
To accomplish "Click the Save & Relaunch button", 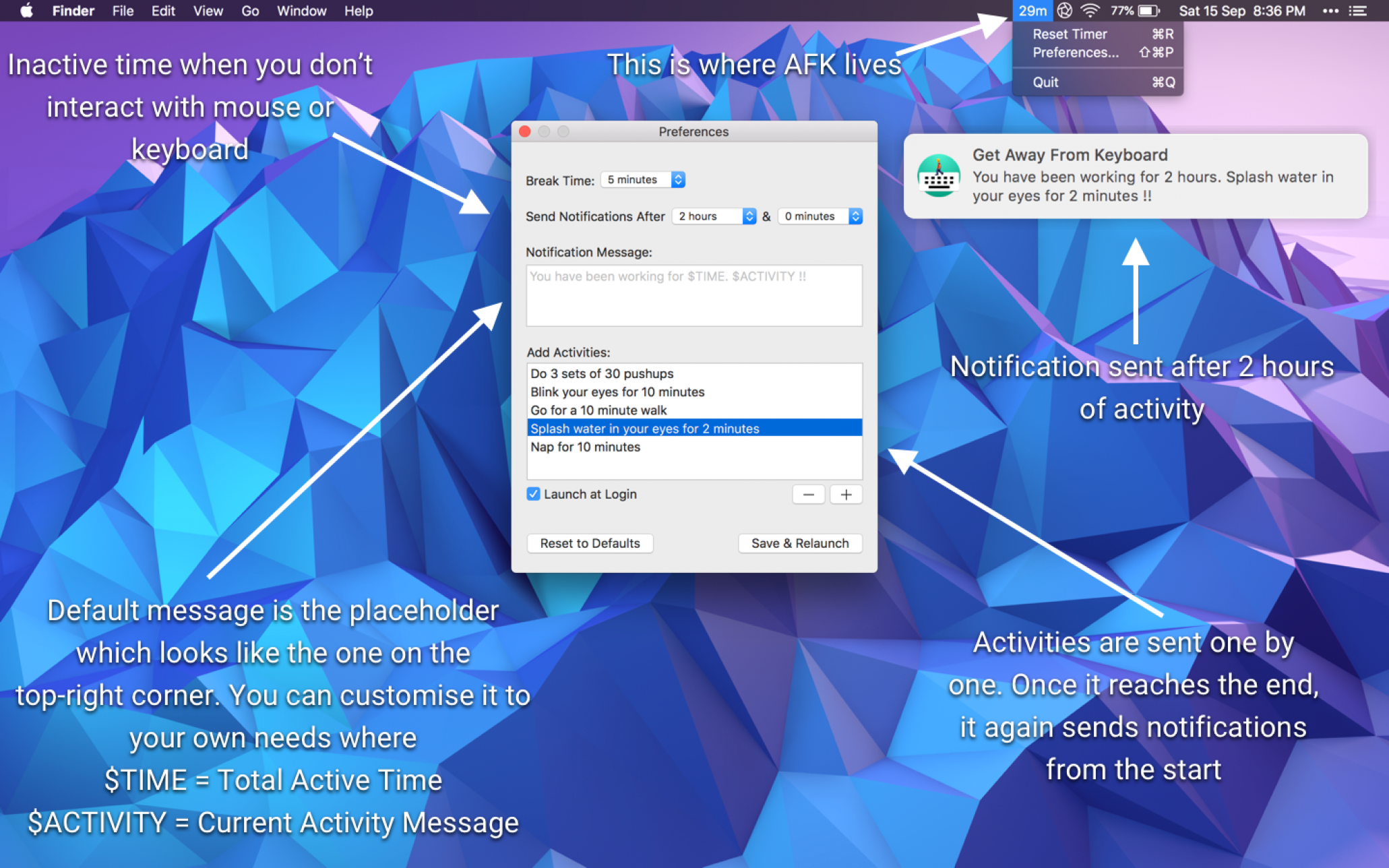I will point(800,543).
